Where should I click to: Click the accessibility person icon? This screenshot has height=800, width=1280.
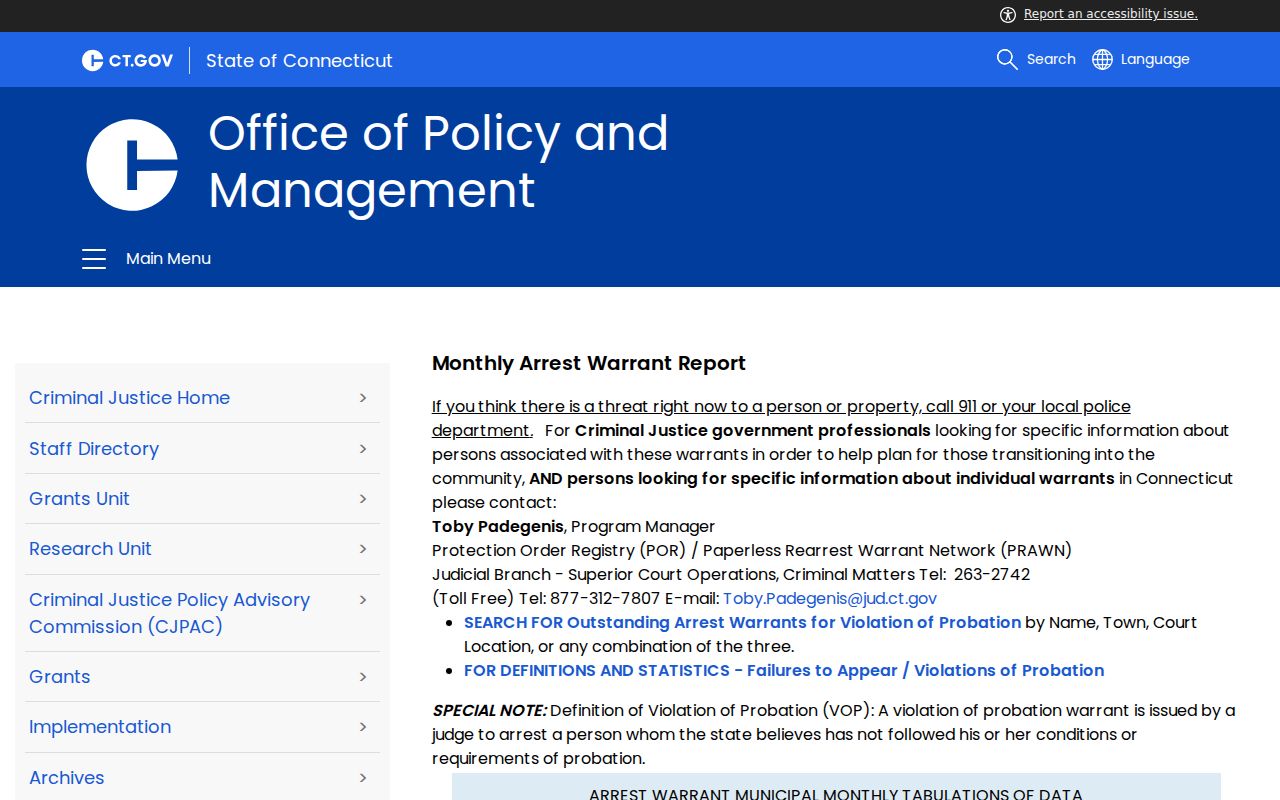pos(1008,14)
